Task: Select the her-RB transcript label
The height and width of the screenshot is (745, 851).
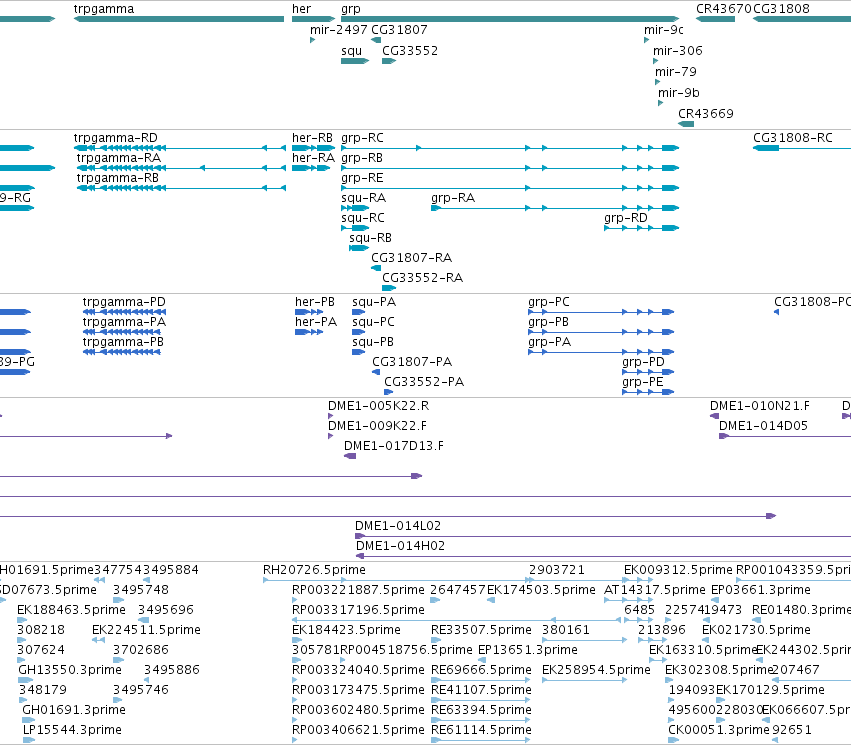Action: click(312, 138)
